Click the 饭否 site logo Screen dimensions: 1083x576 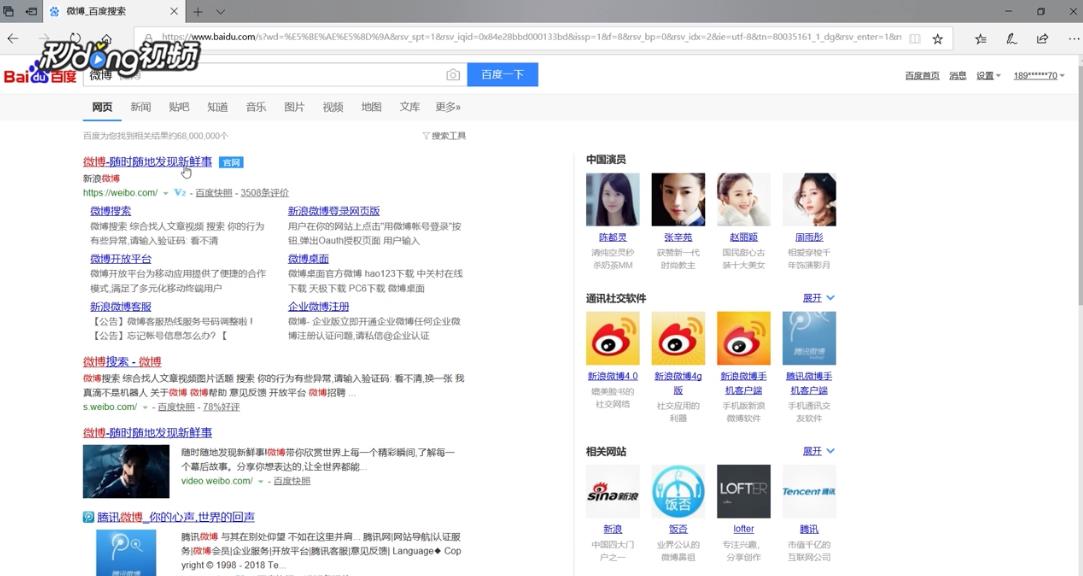(678, 492)
